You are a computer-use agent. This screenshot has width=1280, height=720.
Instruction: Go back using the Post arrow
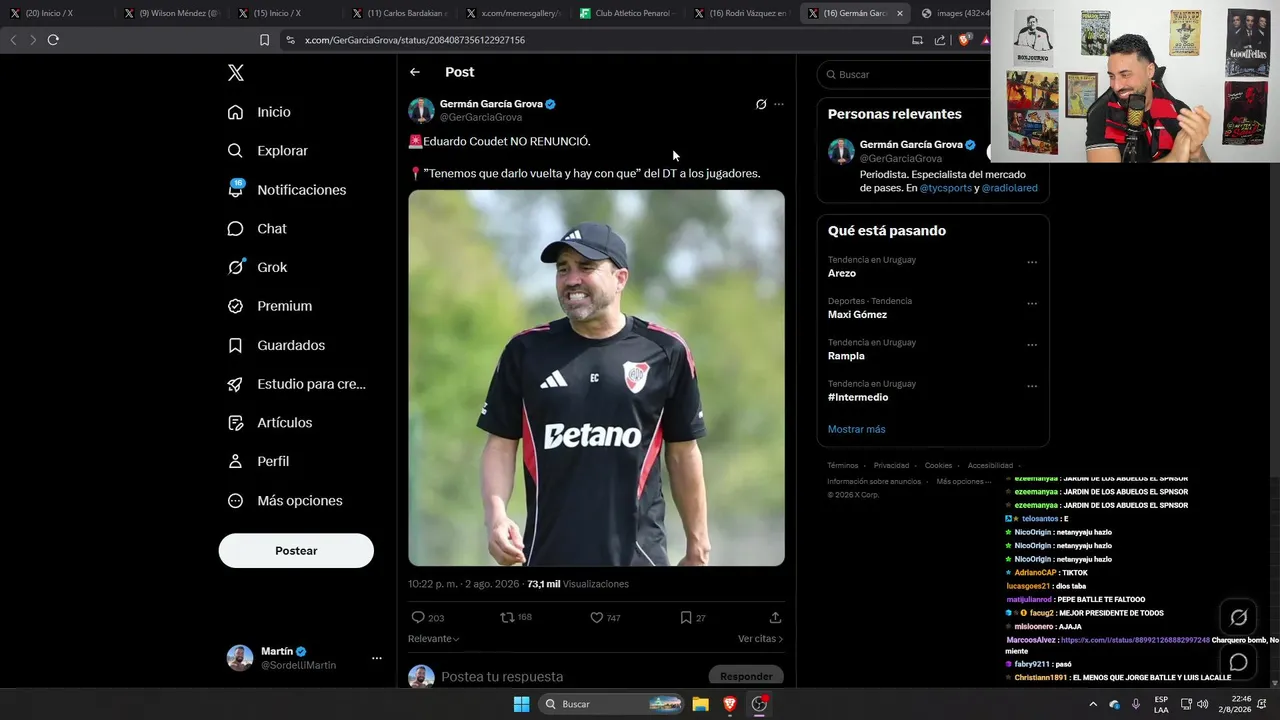(x=415, y=72)
